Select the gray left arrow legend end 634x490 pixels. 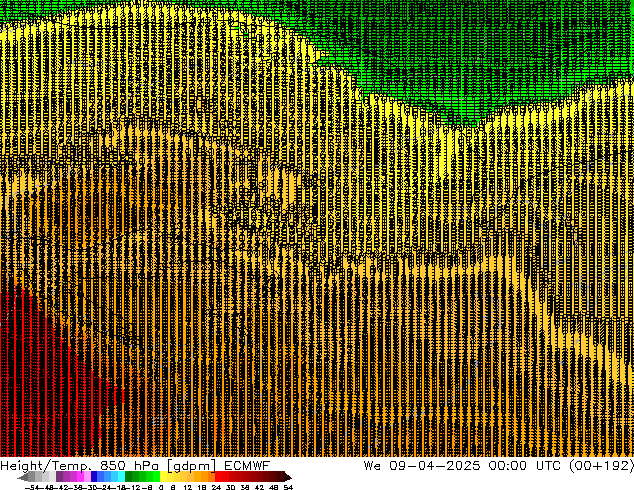coord(22,477)
